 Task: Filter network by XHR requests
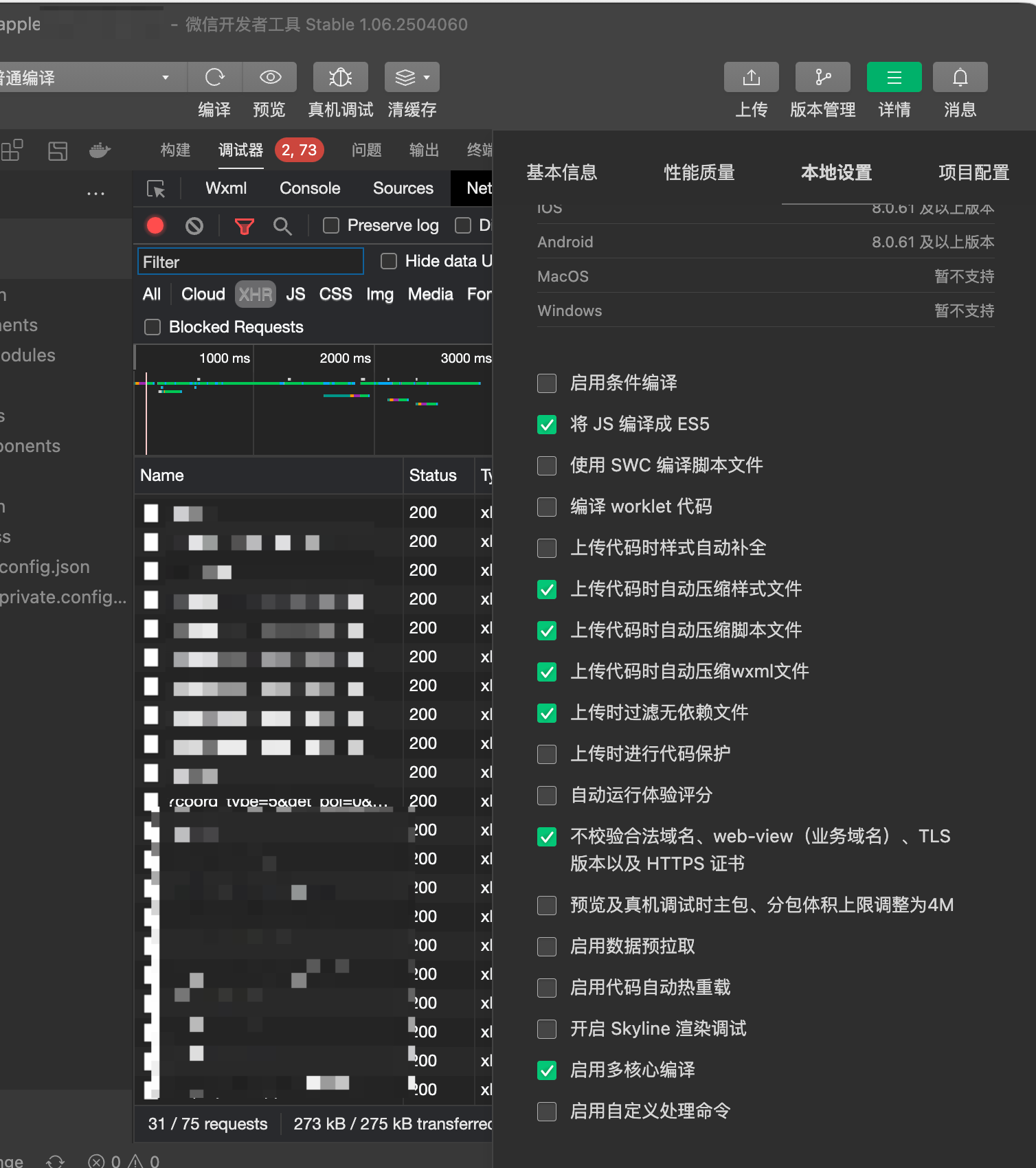pos(256,294)
